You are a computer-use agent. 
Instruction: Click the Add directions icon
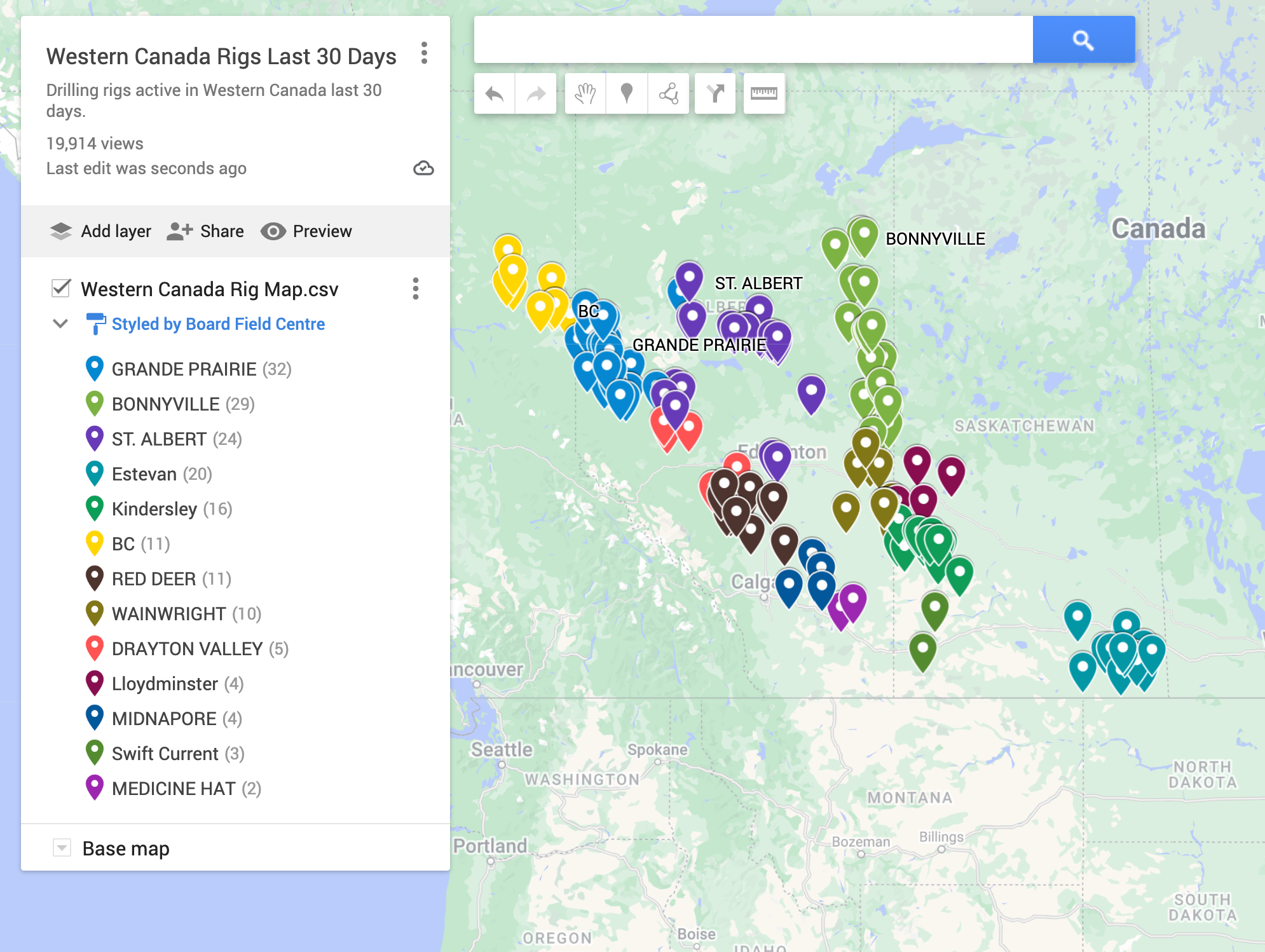click(x=715, y=93)
